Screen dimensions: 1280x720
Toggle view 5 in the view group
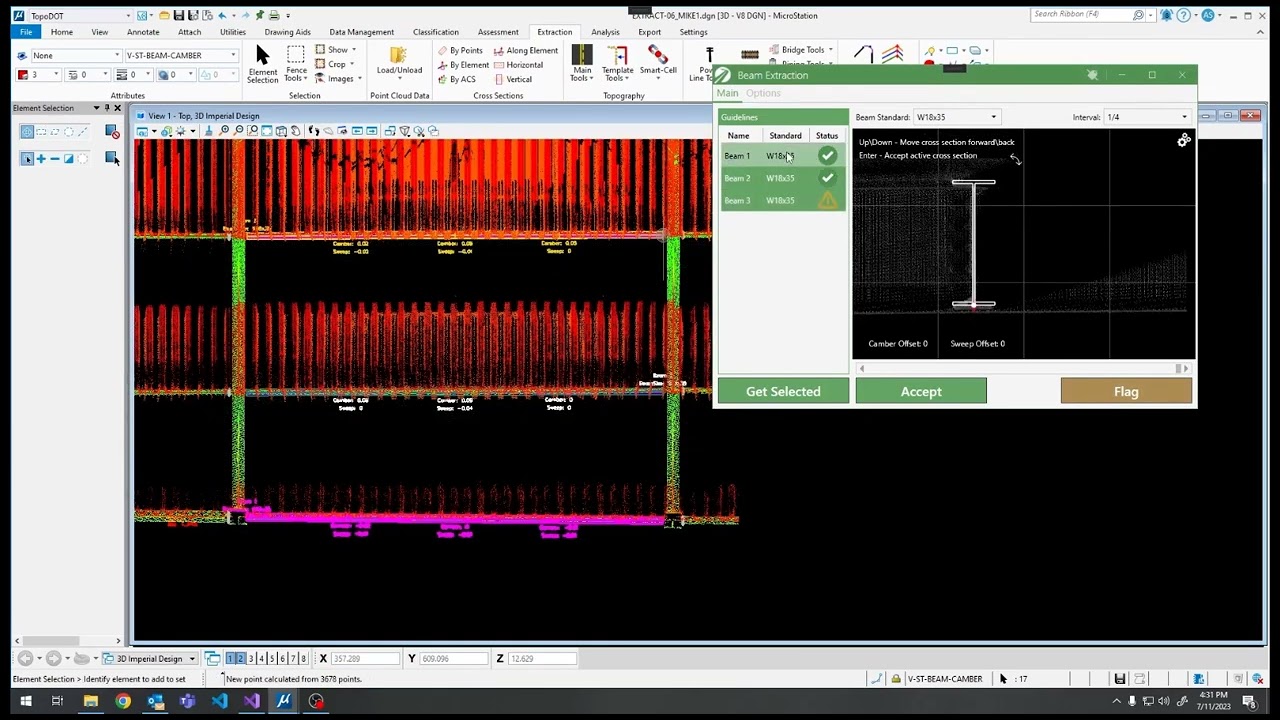click(x=272, y=658)
